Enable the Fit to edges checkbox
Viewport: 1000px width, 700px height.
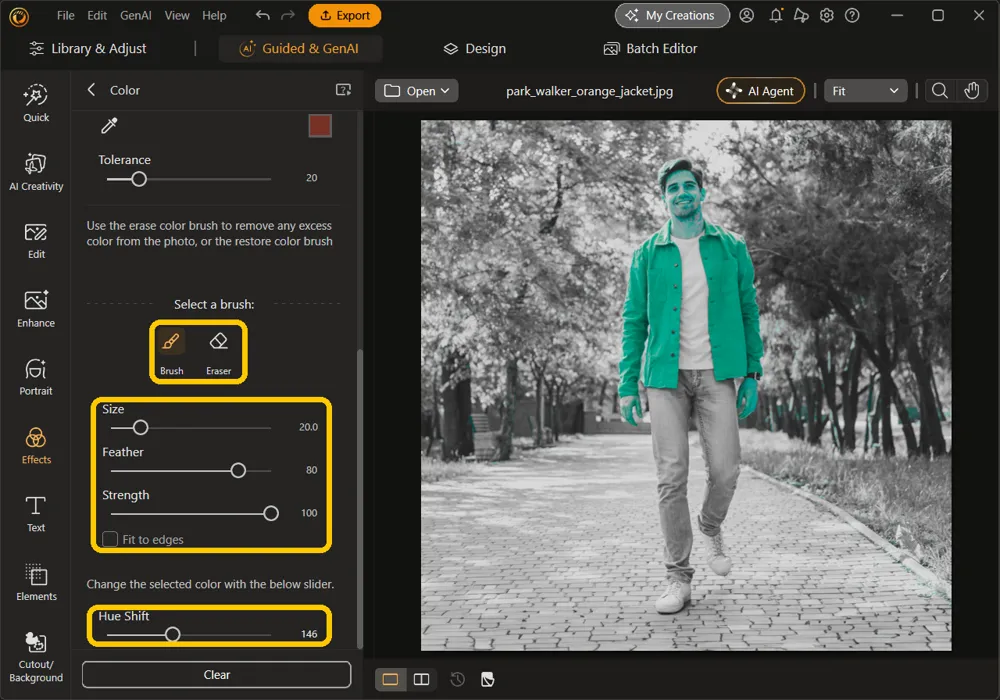pyautogui.click(x=110, y=539)
